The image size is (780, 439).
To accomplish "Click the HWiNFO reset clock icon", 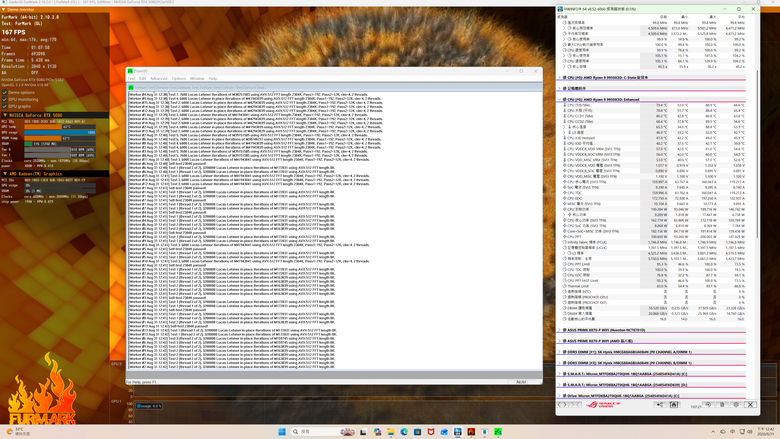I will pos(708,405).
